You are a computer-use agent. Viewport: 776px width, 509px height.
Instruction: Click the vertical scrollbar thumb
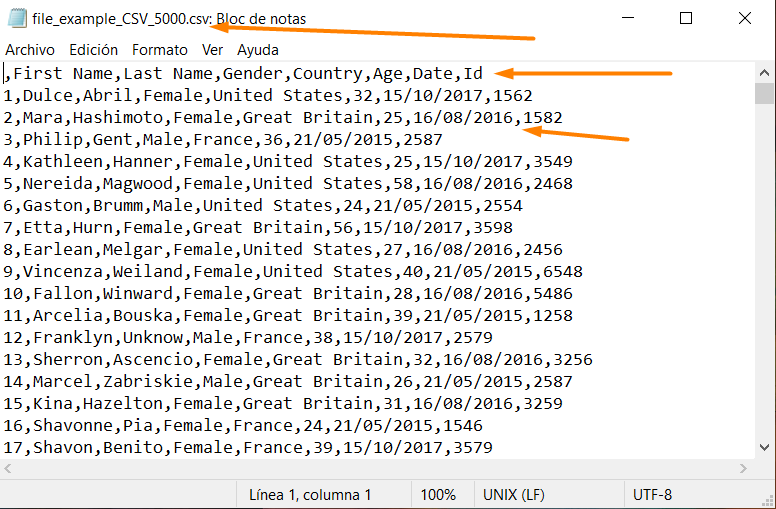point(765,94)
